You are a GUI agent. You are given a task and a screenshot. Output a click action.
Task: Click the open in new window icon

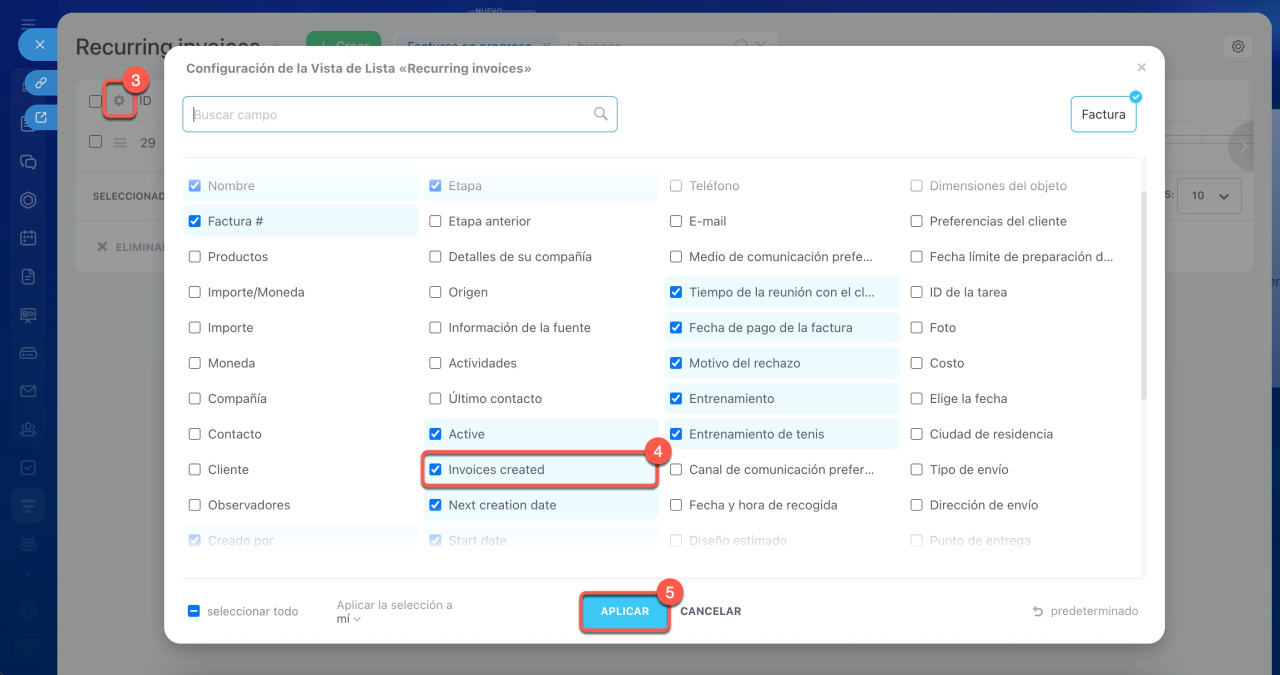[41, 118]
